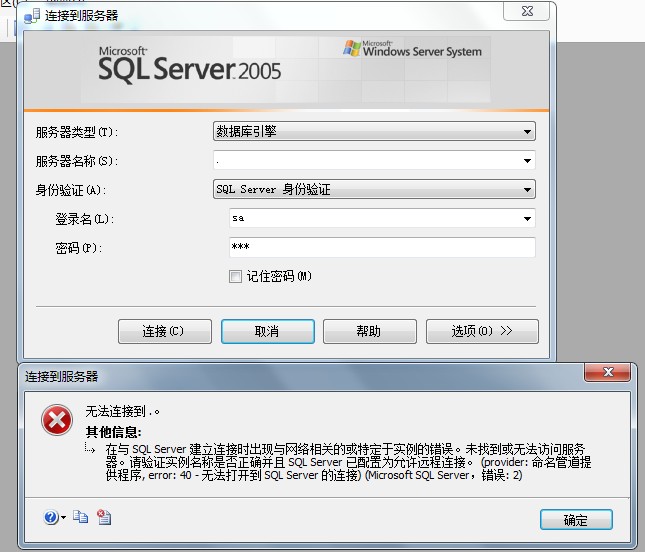
Task: Expand the 服务器名称 dropdown arrow
Action: 527,161
